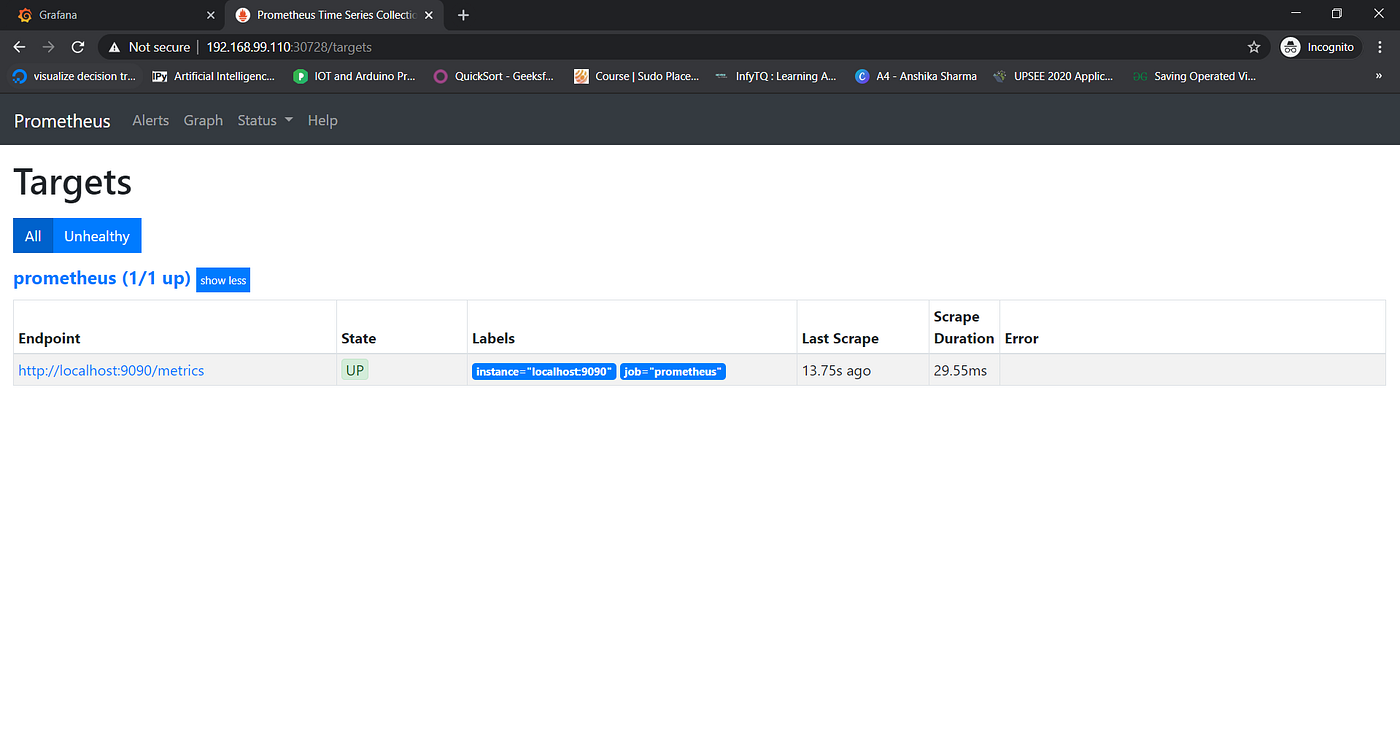1400x743 pixels.
Task: Open the IOT and Arduino bookmark
Action: tap(355, 76)
